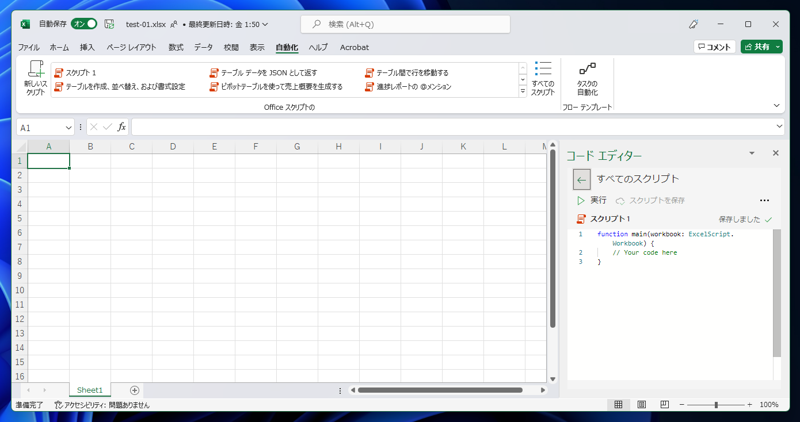Open the コメント button
Screen dimensions: 800x422
click(x=714, y=47)
